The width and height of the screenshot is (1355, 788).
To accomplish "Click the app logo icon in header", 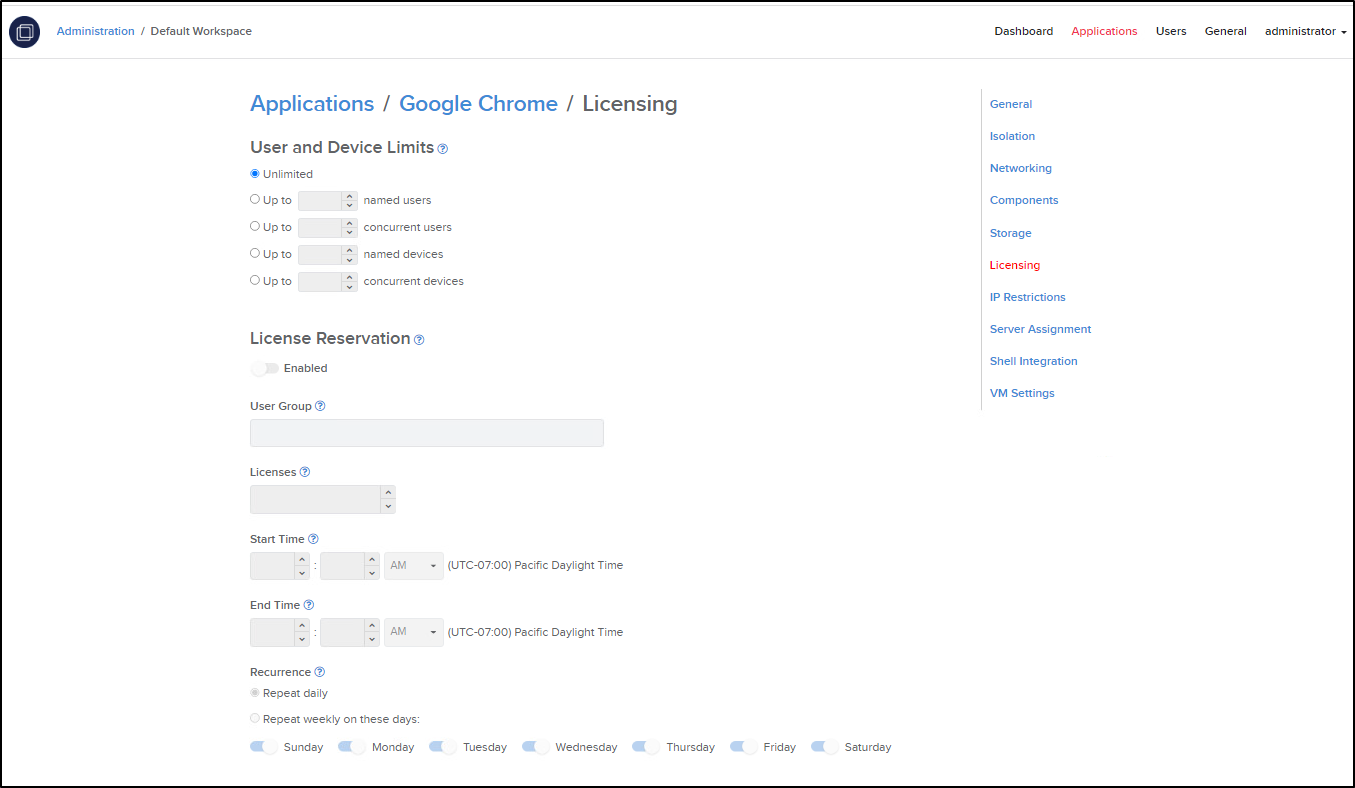I will tap(24, 32).
